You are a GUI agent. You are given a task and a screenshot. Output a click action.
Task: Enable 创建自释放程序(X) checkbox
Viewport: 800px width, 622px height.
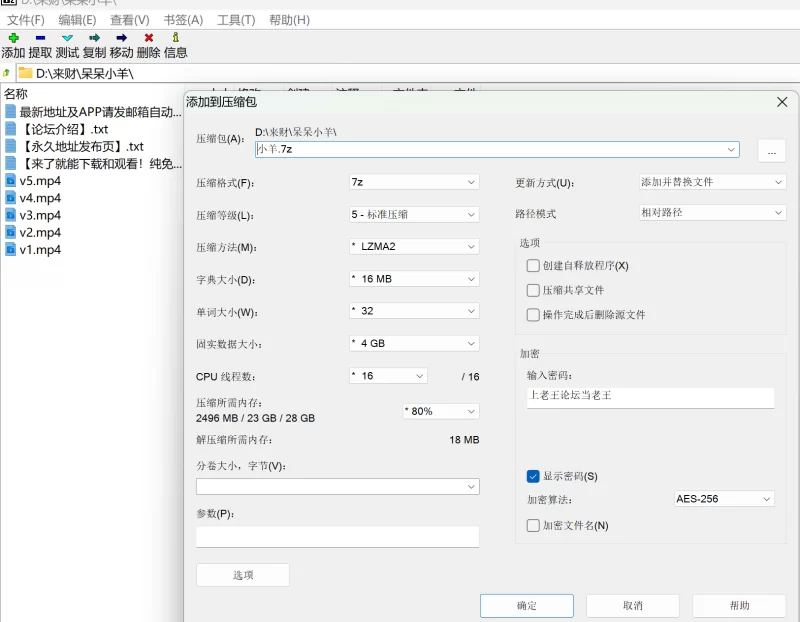[533, 265]
